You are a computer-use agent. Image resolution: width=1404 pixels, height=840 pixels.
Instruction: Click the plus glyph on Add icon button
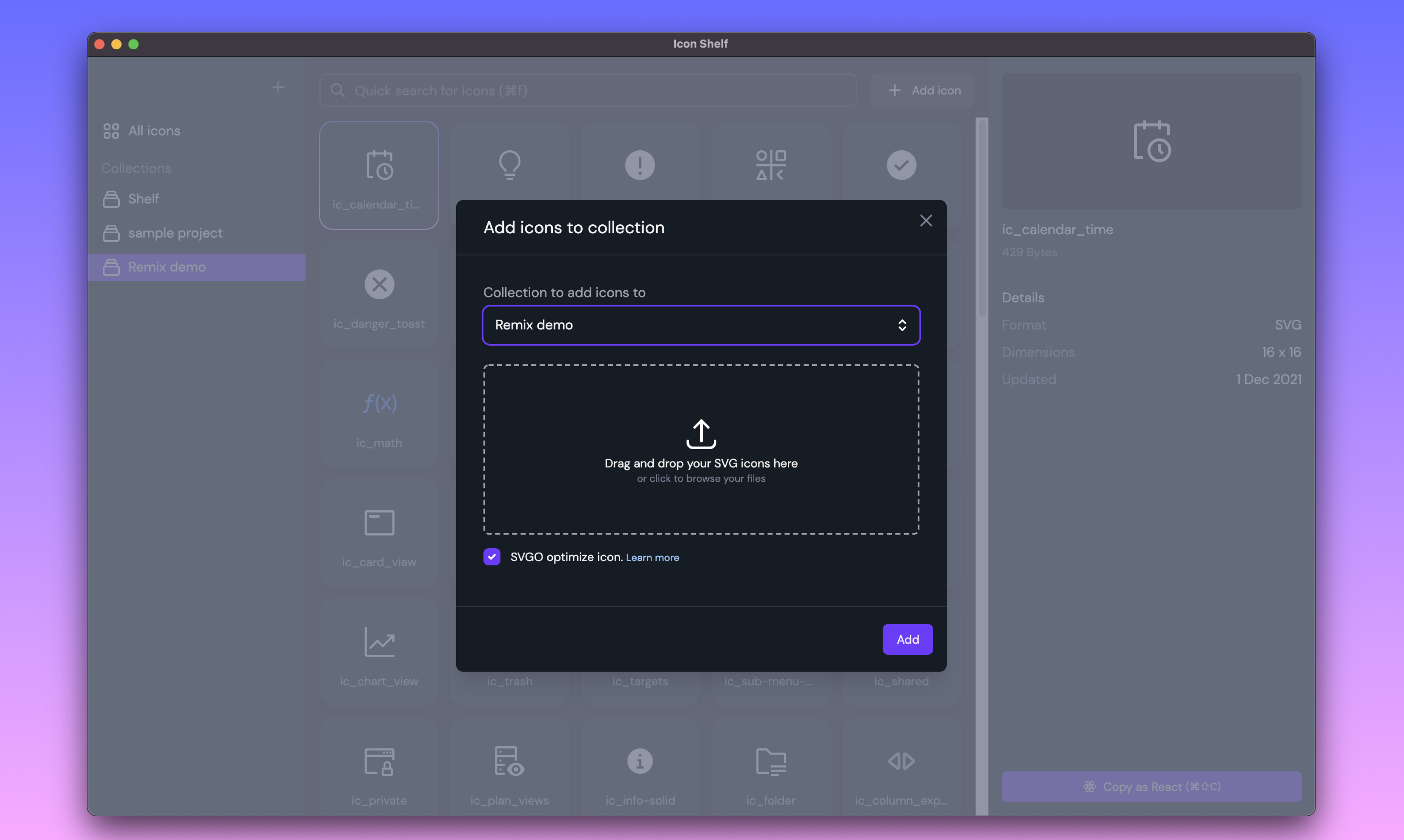tap(894, 91)
